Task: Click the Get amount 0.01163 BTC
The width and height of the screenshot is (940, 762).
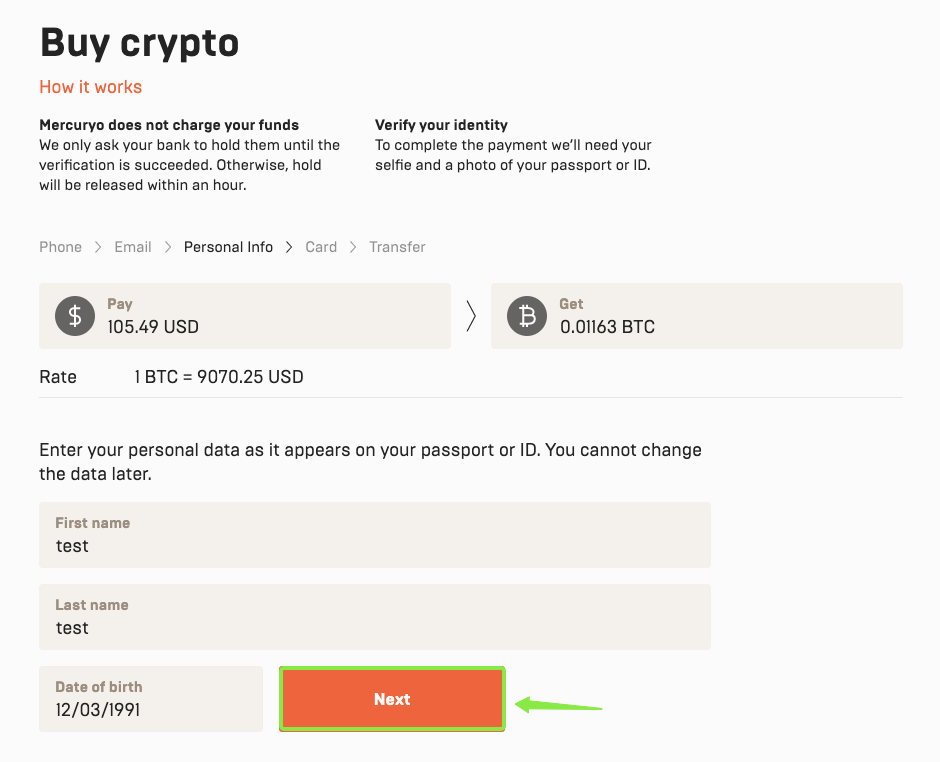Action: pyautogui.click(x=606, y=326)
